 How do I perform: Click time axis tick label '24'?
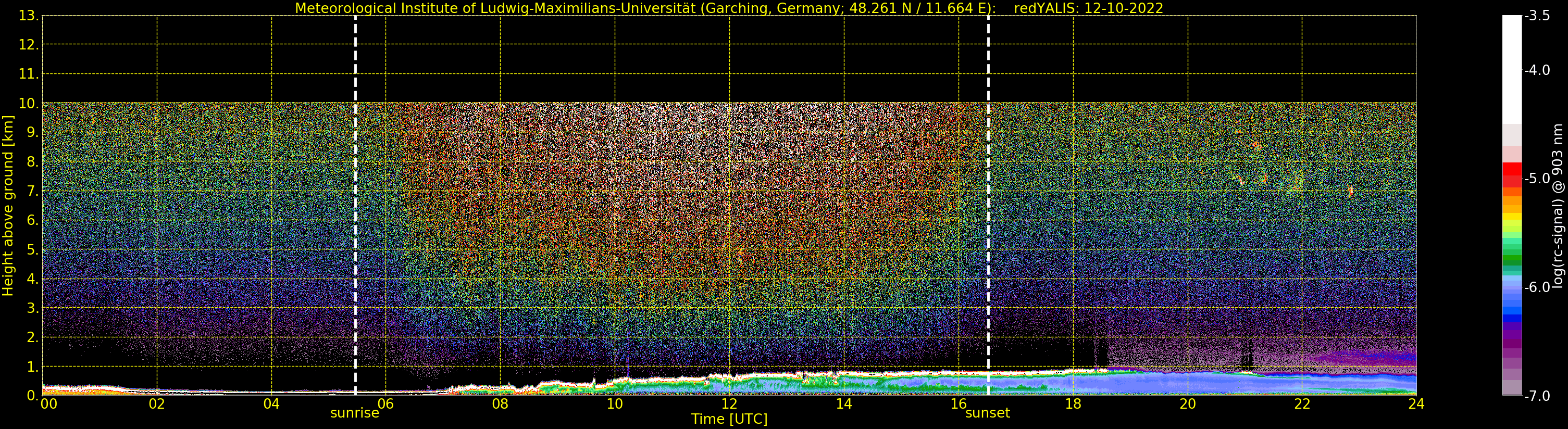pos(1416,404)
